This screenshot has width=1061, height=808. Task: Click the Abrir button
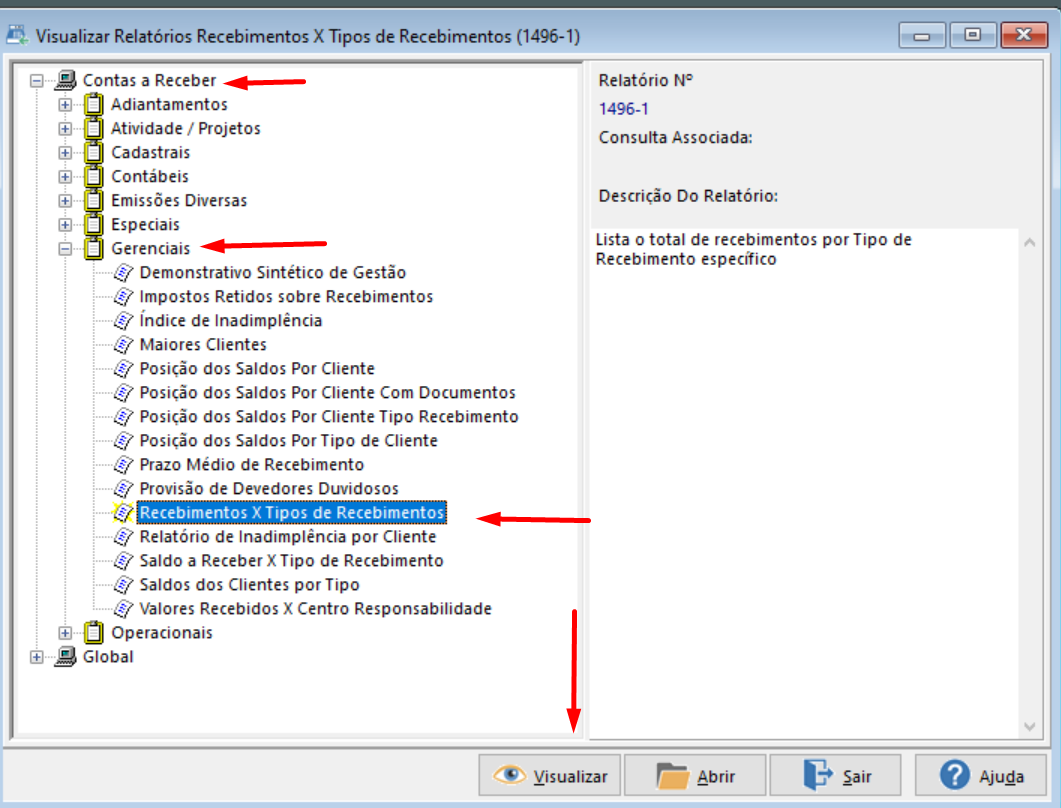pyautogui.click(x=695, y=776)
